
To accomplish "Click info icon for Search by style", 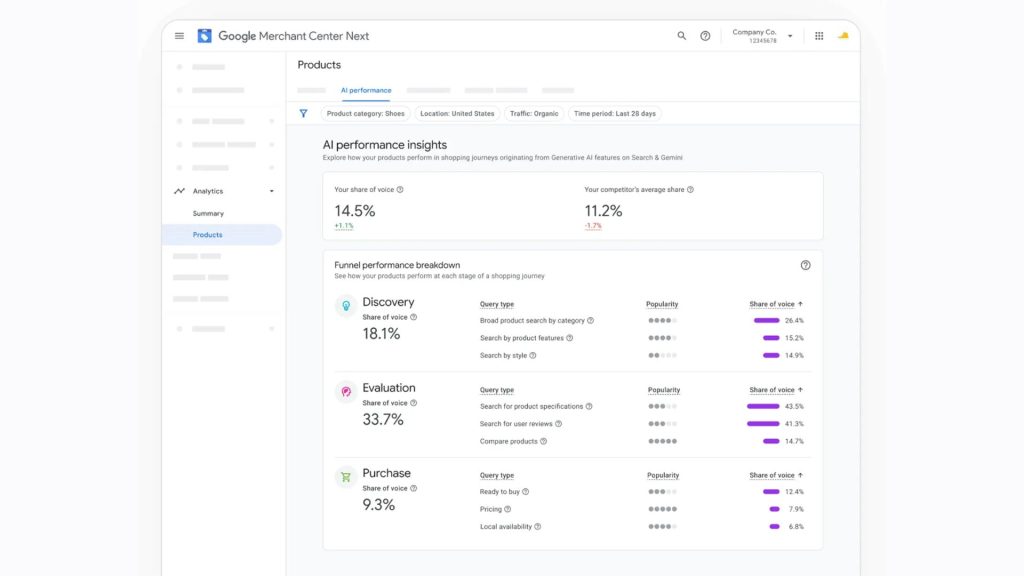I will tap(533, 356).
